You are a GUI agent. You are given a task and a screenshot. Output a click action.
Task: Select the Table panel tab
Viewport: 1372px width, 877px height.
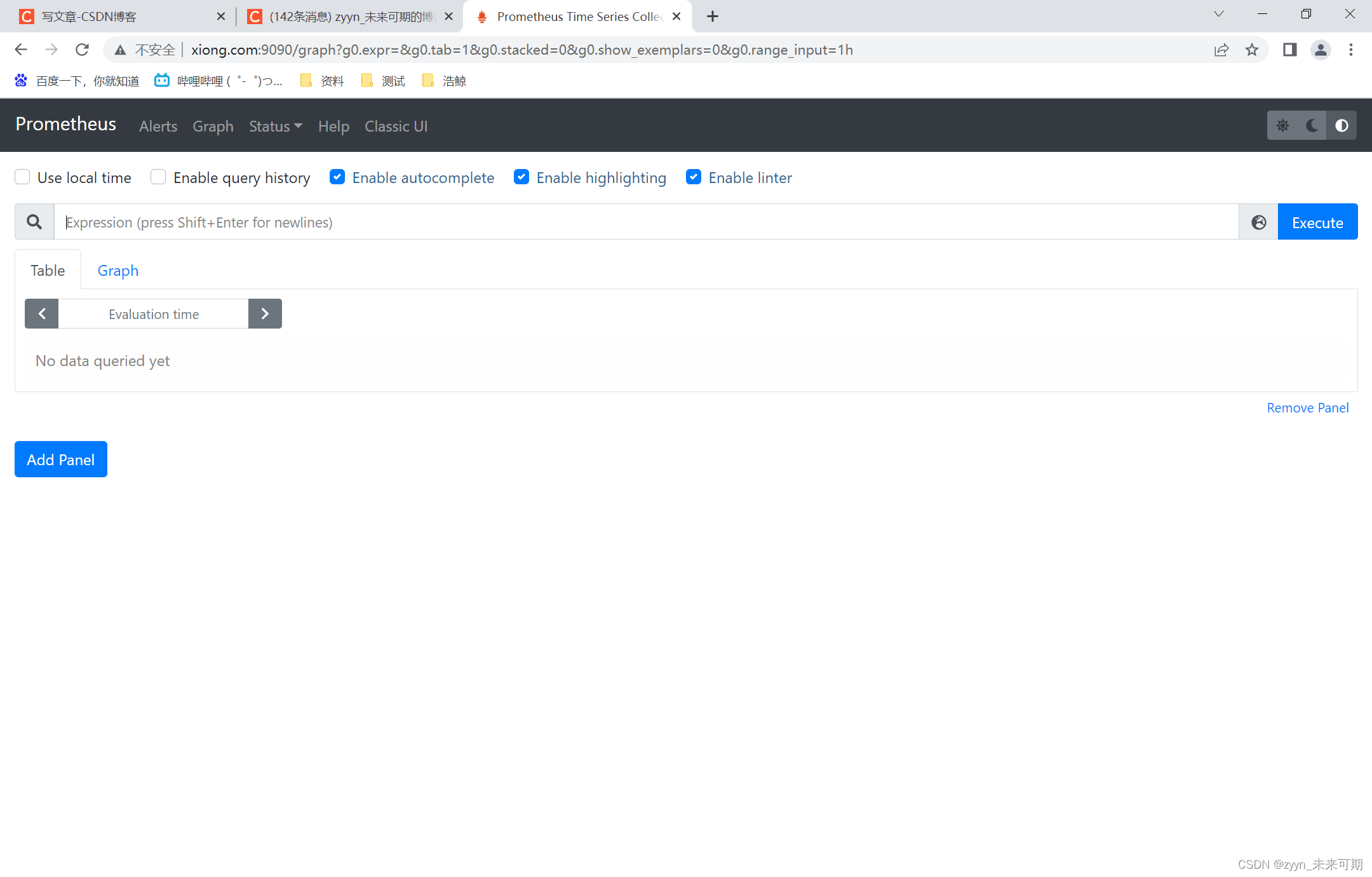48,270
